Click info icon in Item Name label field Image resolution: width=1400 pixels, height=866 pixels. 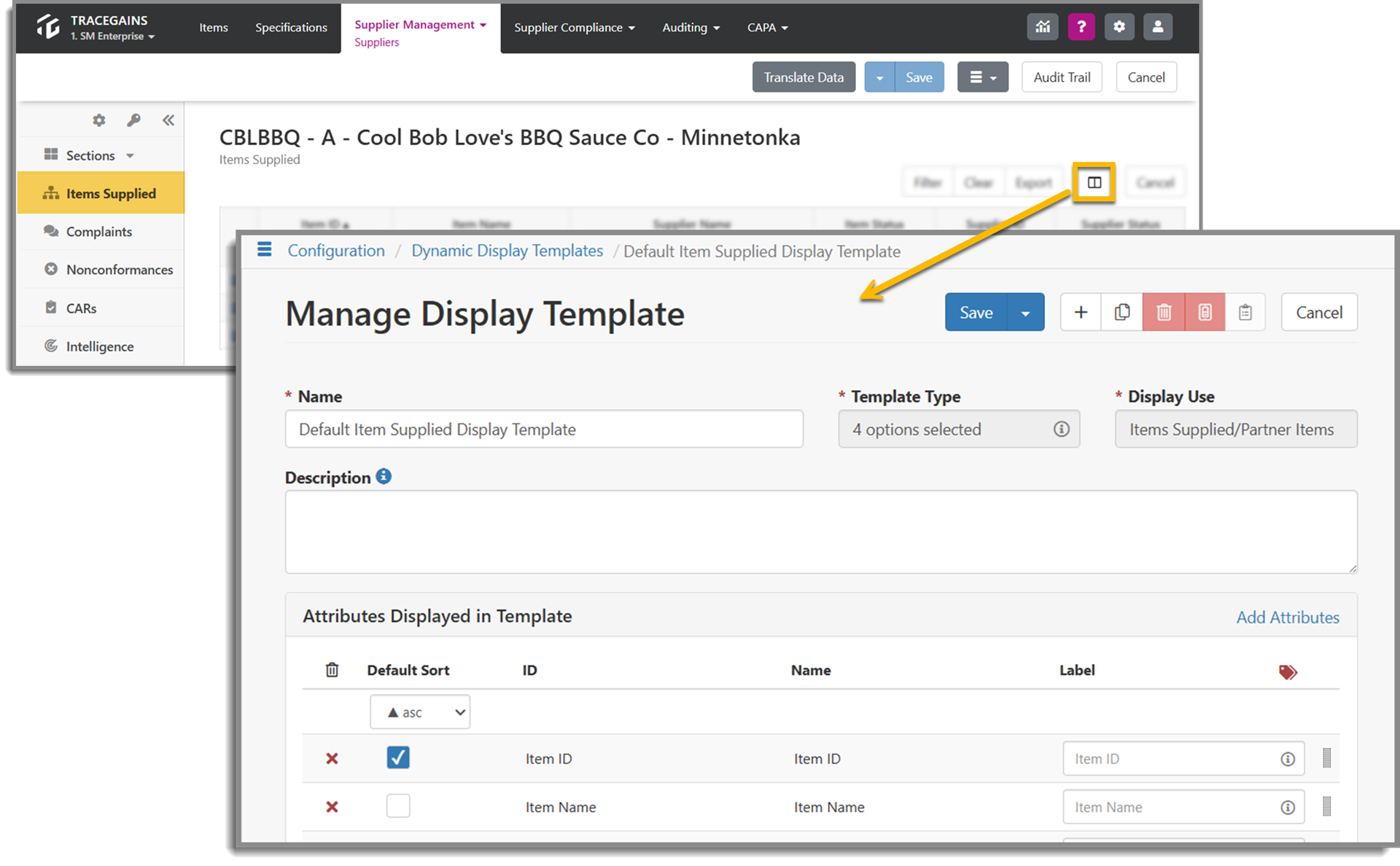point(1288,807)
